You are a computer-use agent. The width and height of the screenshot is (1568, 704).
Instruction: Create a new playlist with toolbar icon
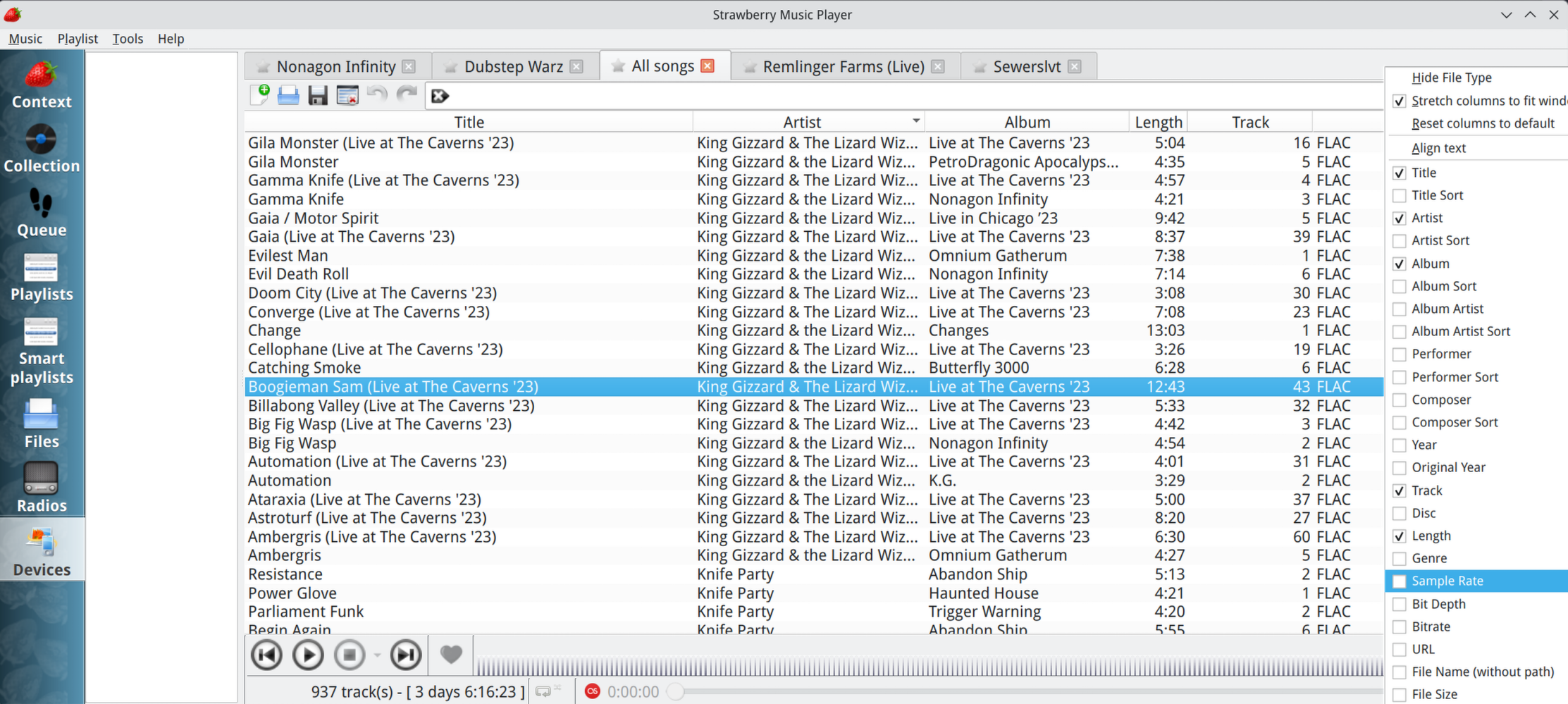[259, 95]
